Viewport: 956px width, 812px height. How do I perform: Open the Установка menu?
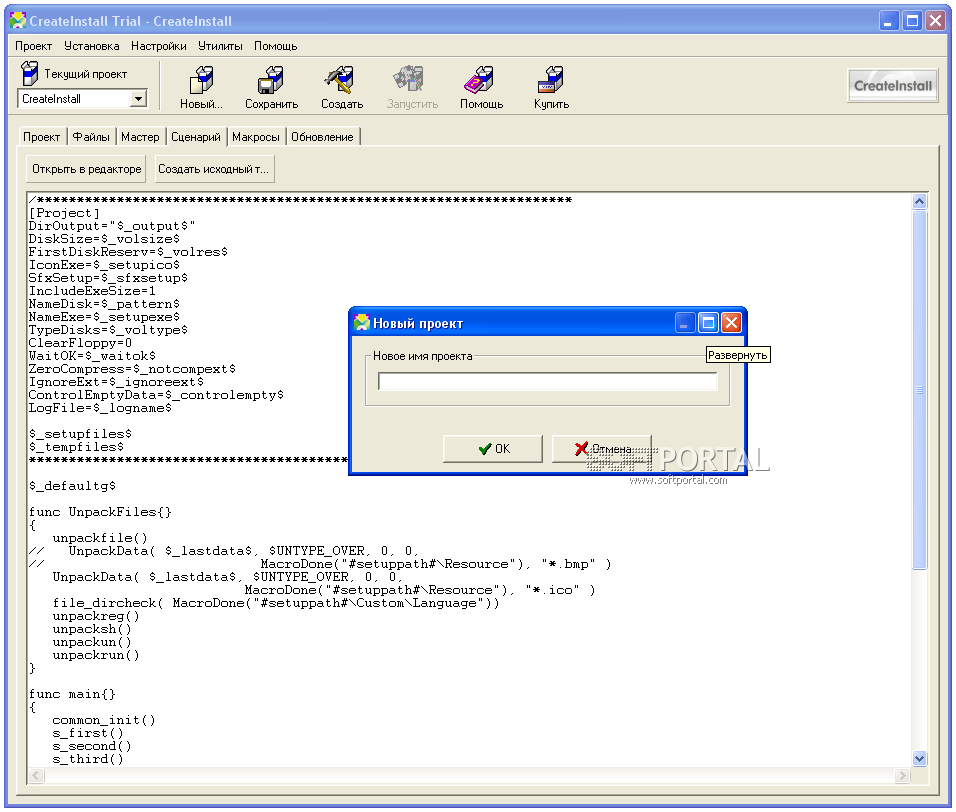pos(91,46)
